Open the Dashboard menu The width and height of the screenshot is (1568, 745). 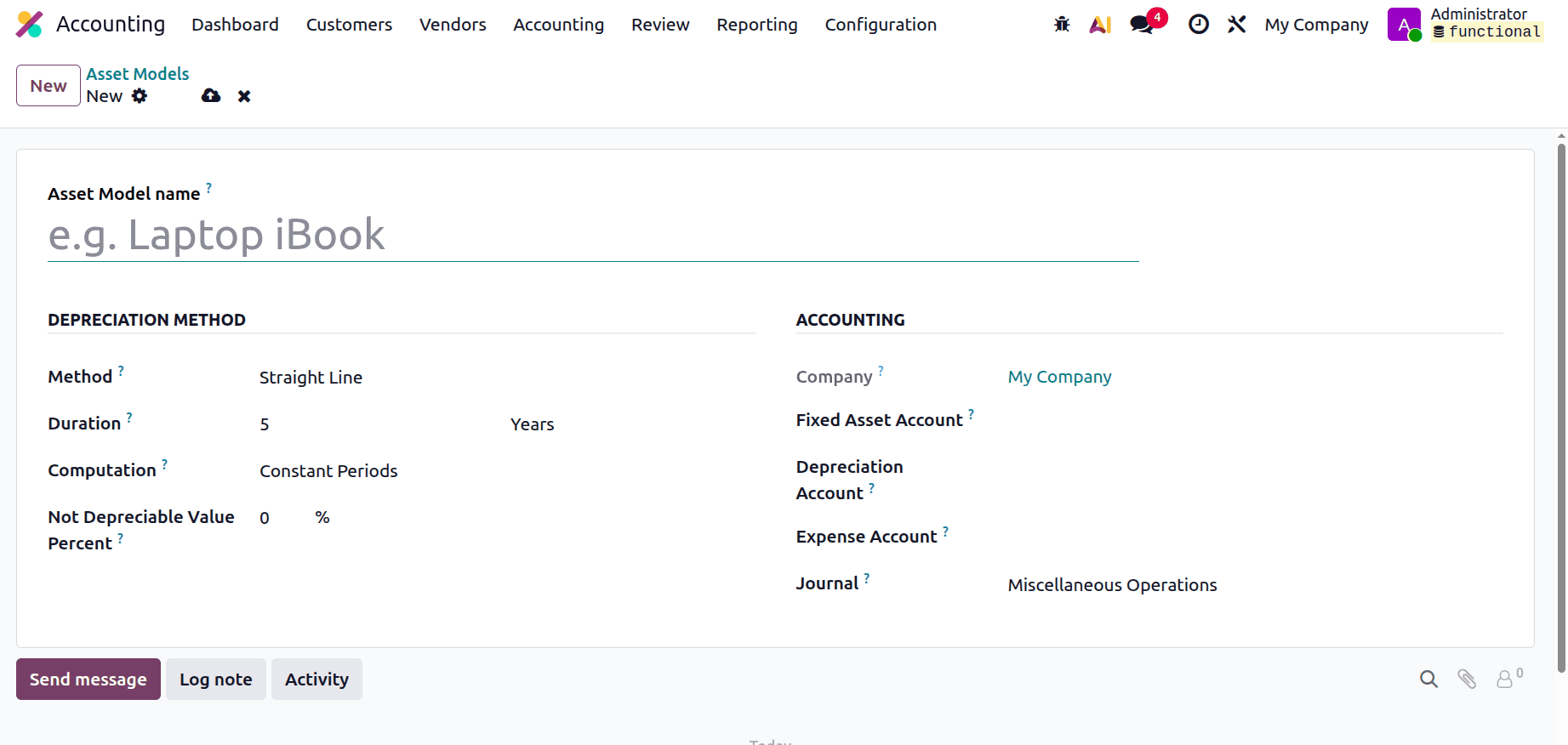click(x=235, y=25)
